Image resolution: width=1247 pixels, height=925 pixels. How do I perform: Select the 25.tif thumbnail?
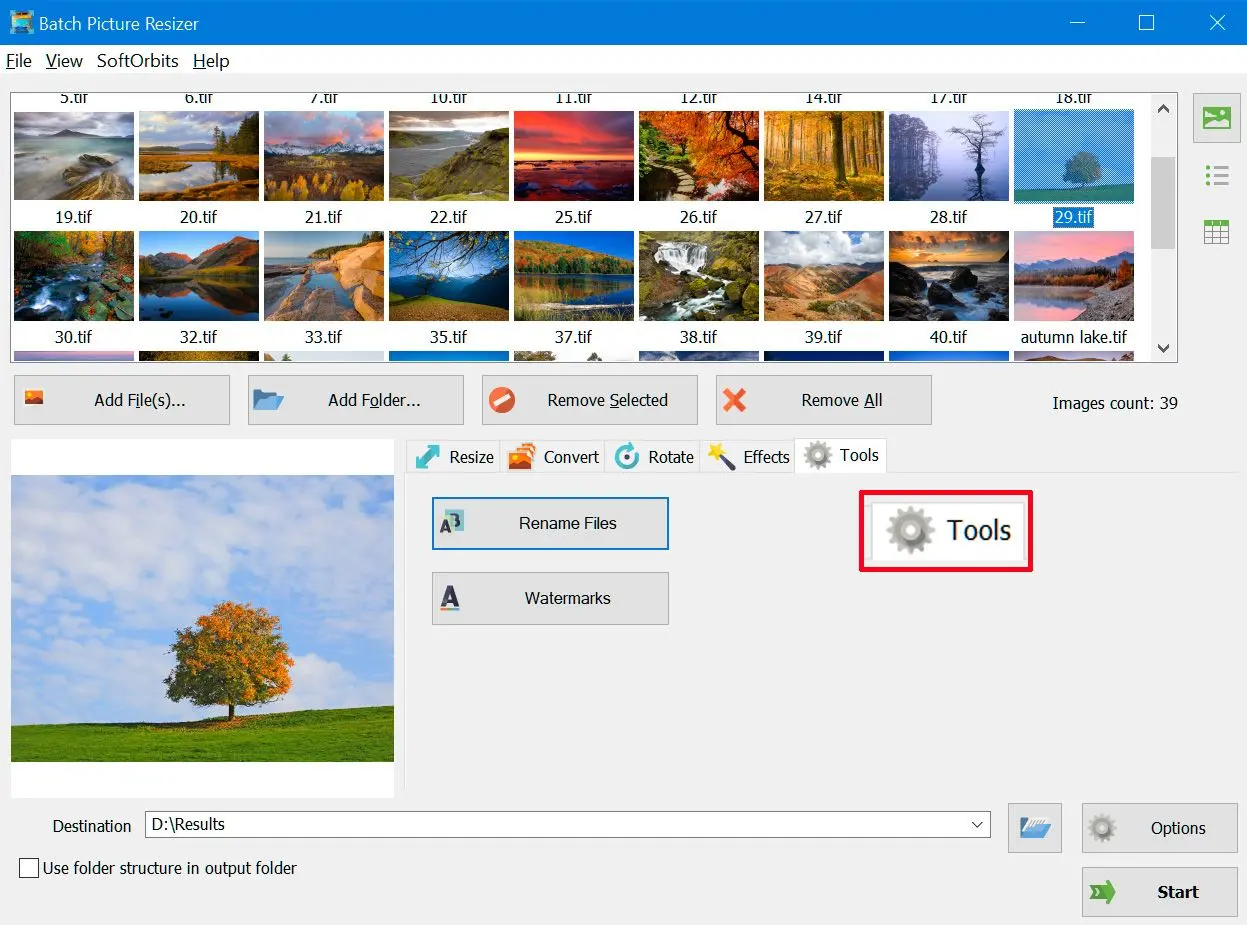pos(574,276)
